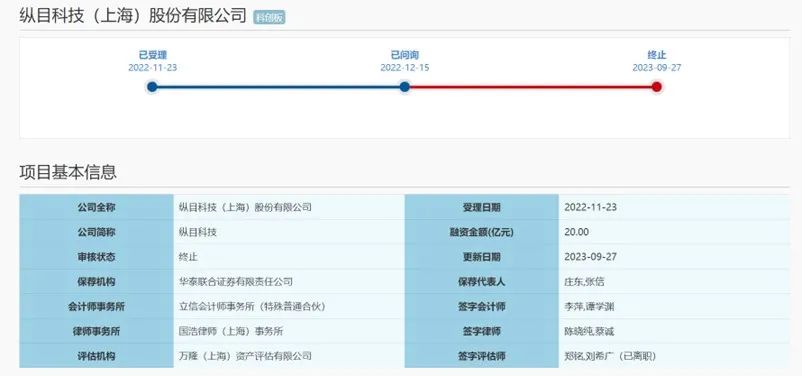This screenshot has height=376, width=802.
Task: Click the 融资金额(亿元) label cell
Action: pos(481,232)
